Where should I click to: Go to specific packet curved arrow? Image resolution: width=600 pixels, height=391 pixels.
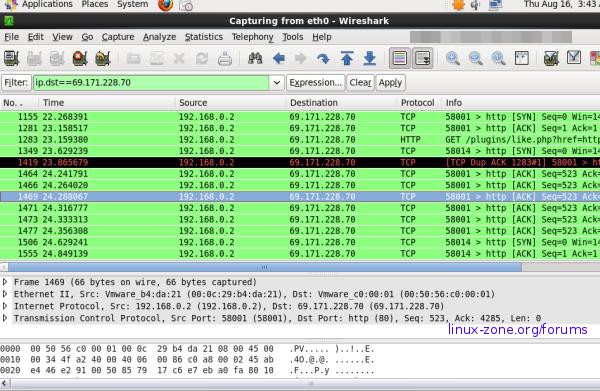pyautogui.click(x=323, y=59)
